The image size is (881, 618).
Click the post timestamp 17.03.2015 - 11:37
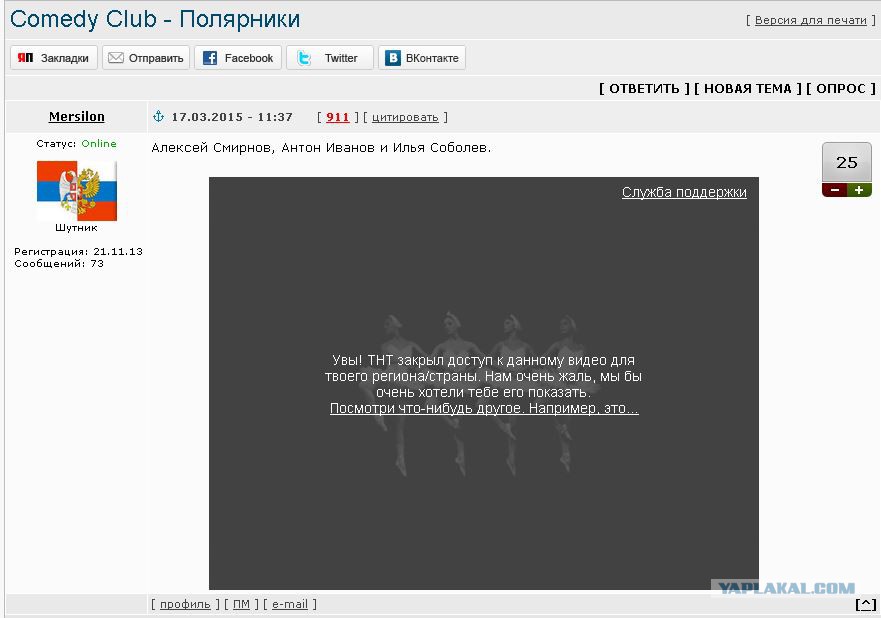tap(232, 117)
